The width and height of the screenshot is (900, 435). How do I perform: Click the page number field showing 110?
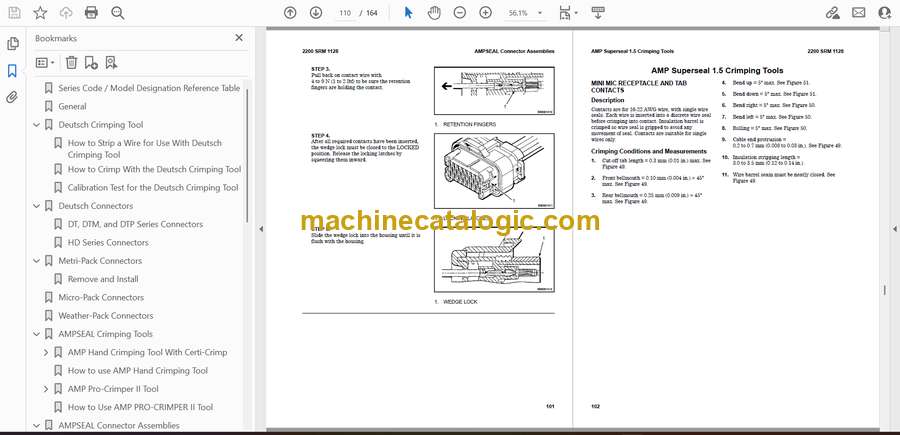point(344,13)
